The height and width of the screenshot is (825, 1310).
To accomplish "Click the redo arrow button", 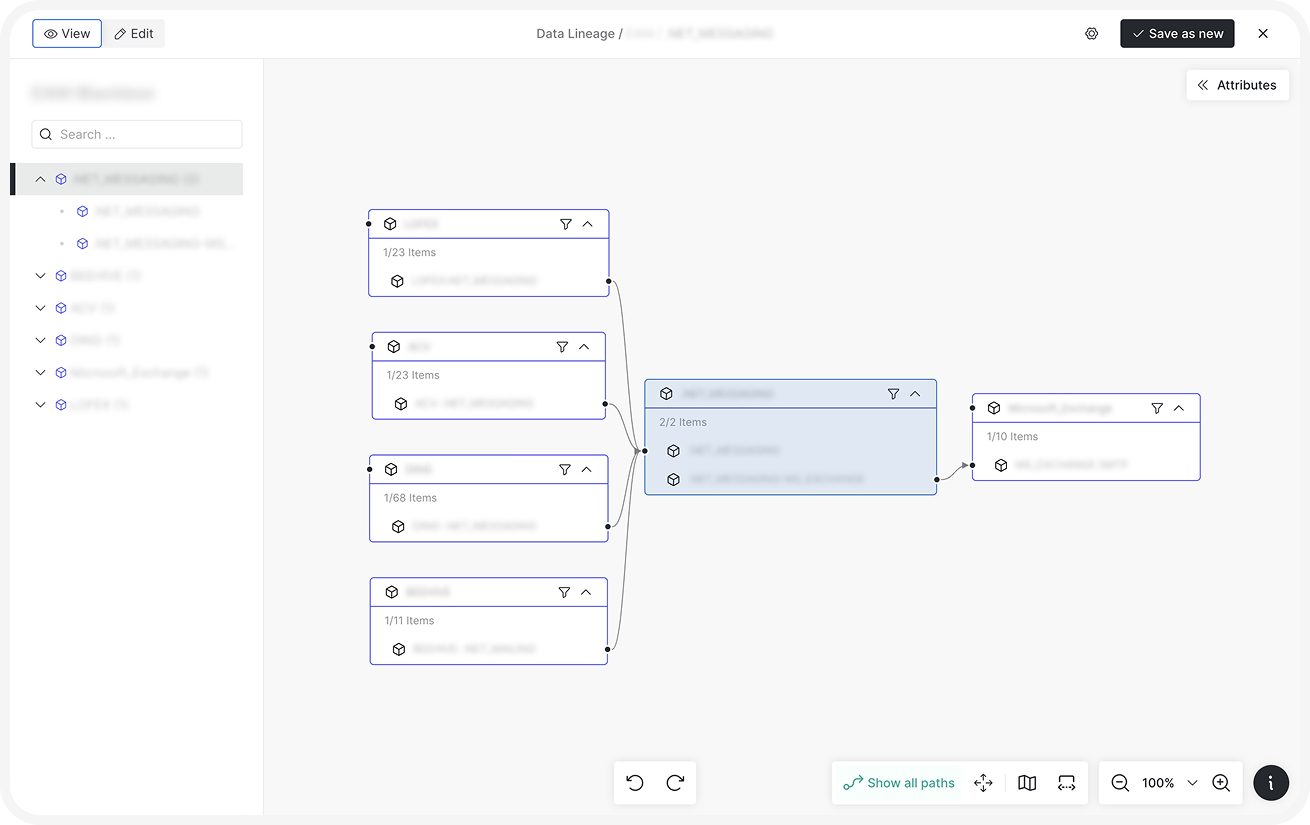I will tap(675, 783).
